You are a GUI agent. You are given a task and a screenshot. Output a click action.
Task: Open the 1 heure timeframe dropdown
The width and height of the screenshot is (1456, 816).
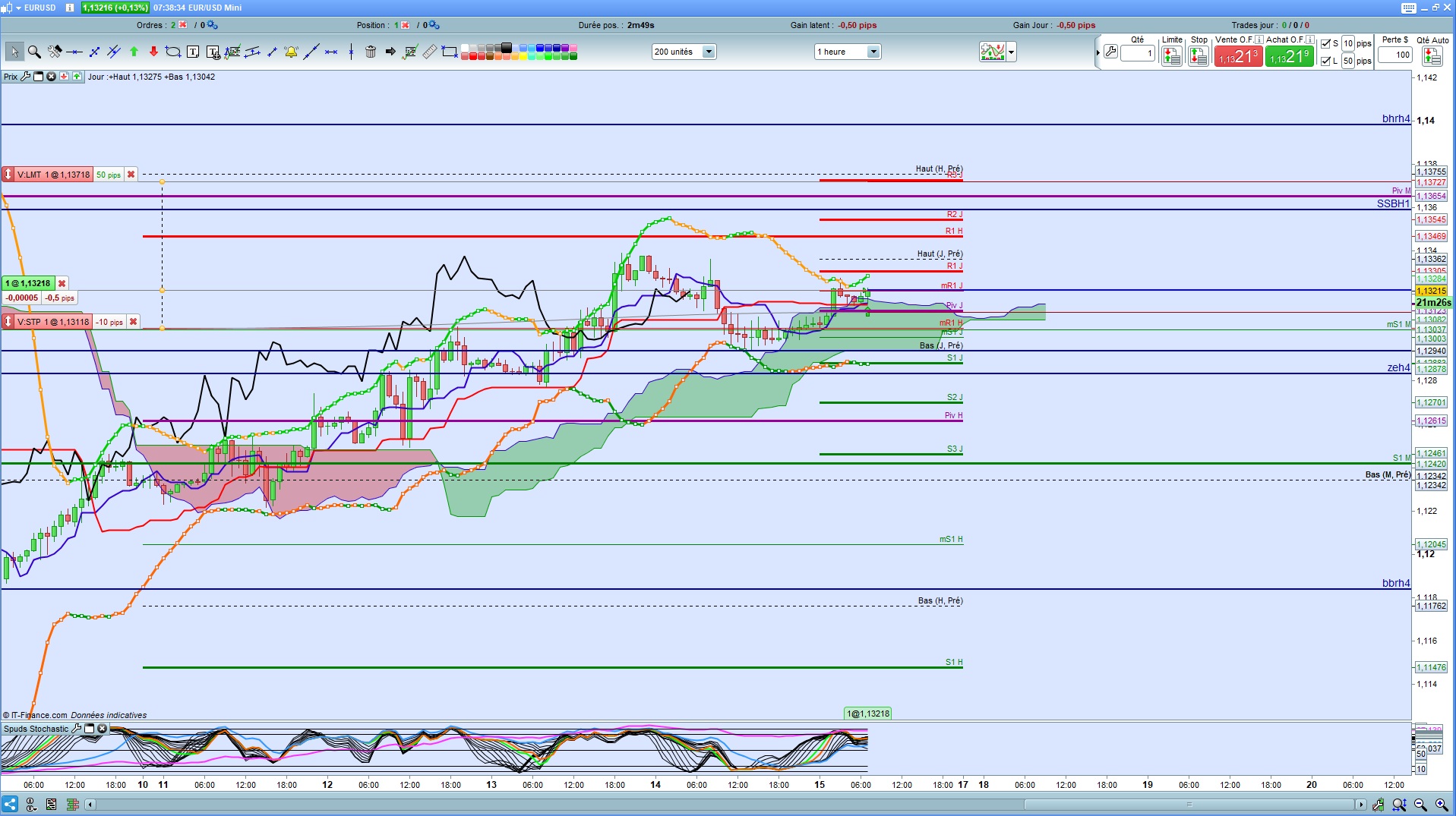coord(847,52)
